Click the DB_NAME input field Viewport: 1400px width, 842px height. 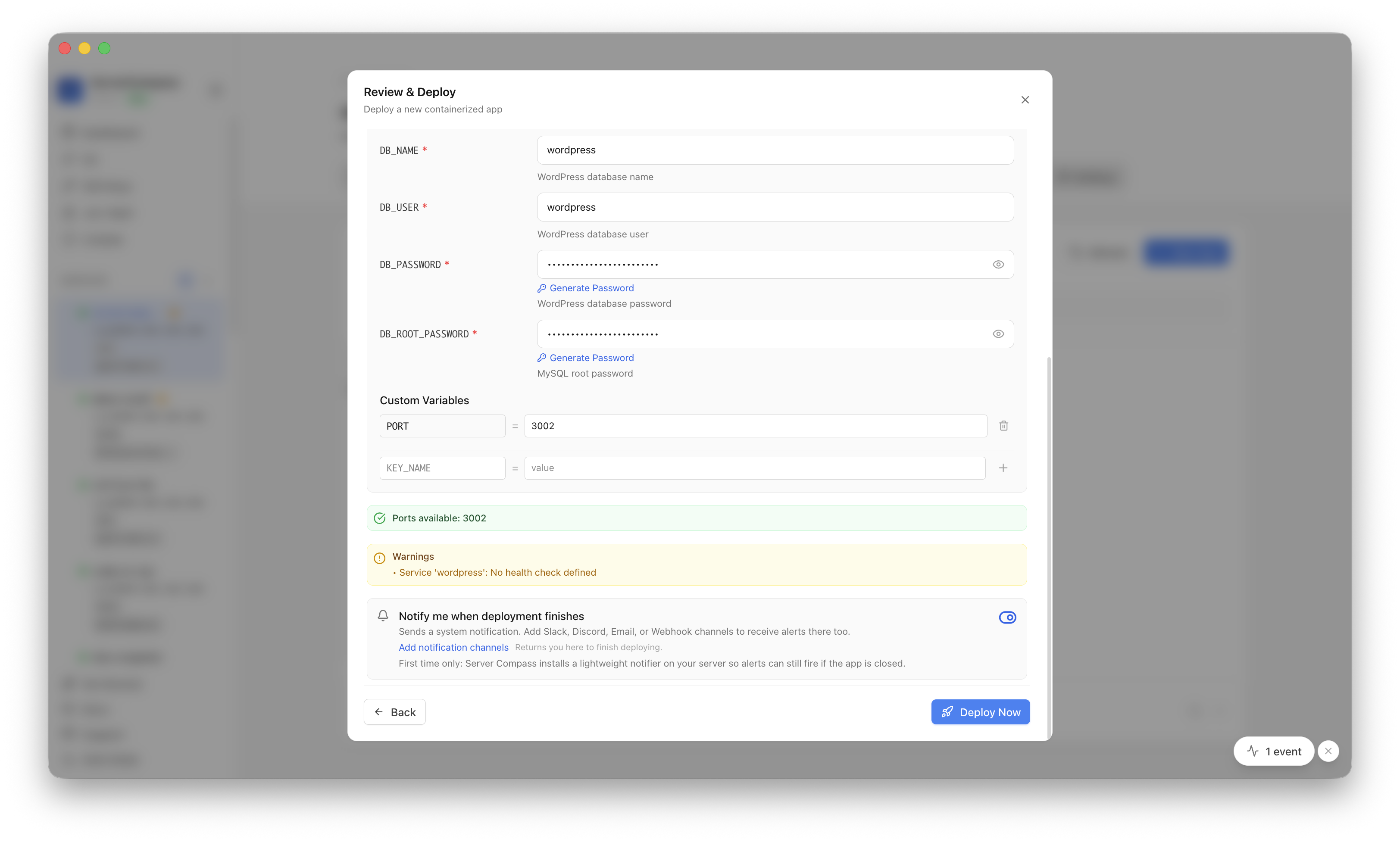point(775,150)
